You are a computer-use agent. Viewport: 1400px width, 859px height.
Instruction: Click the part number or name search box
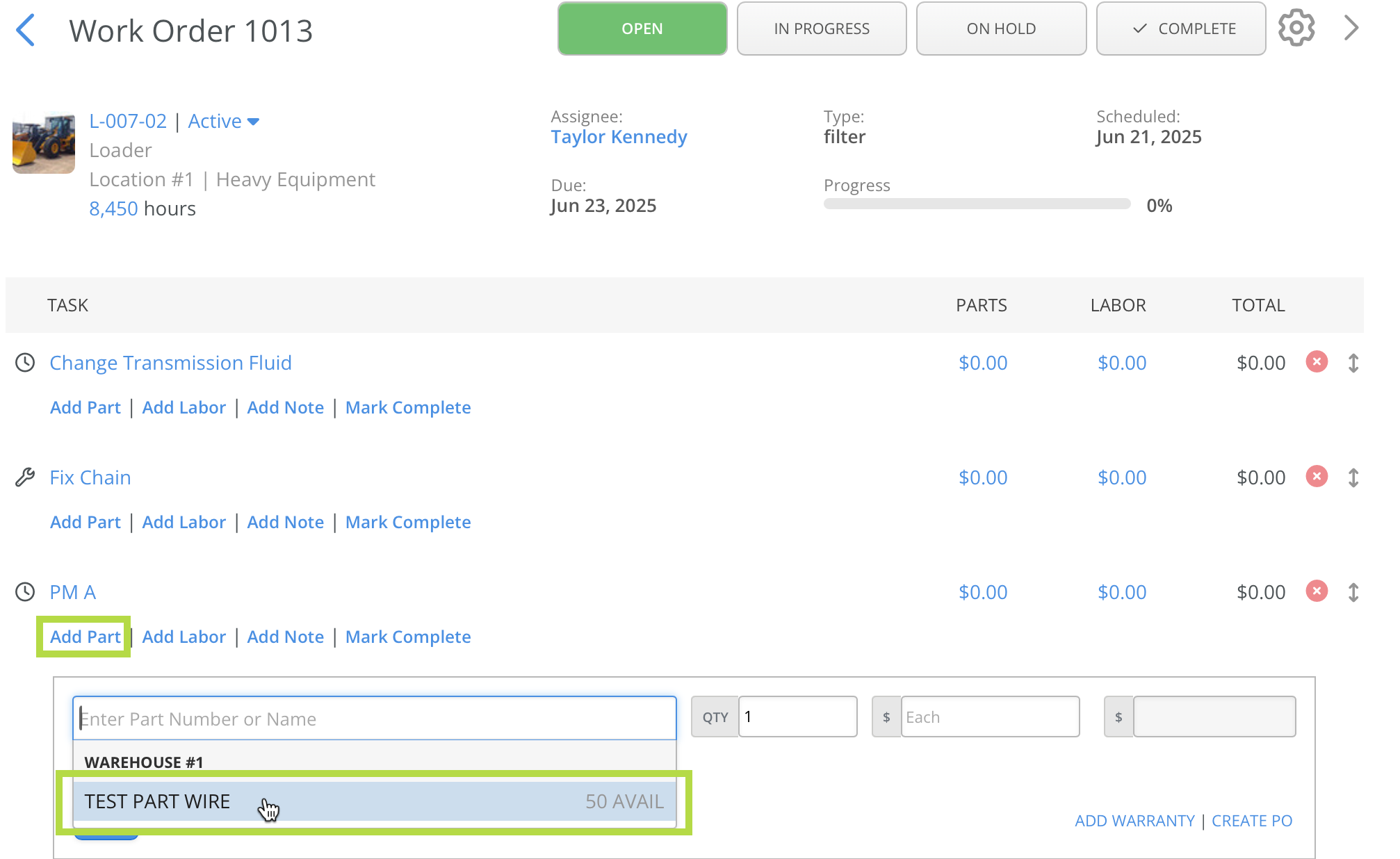click(374, 718)
